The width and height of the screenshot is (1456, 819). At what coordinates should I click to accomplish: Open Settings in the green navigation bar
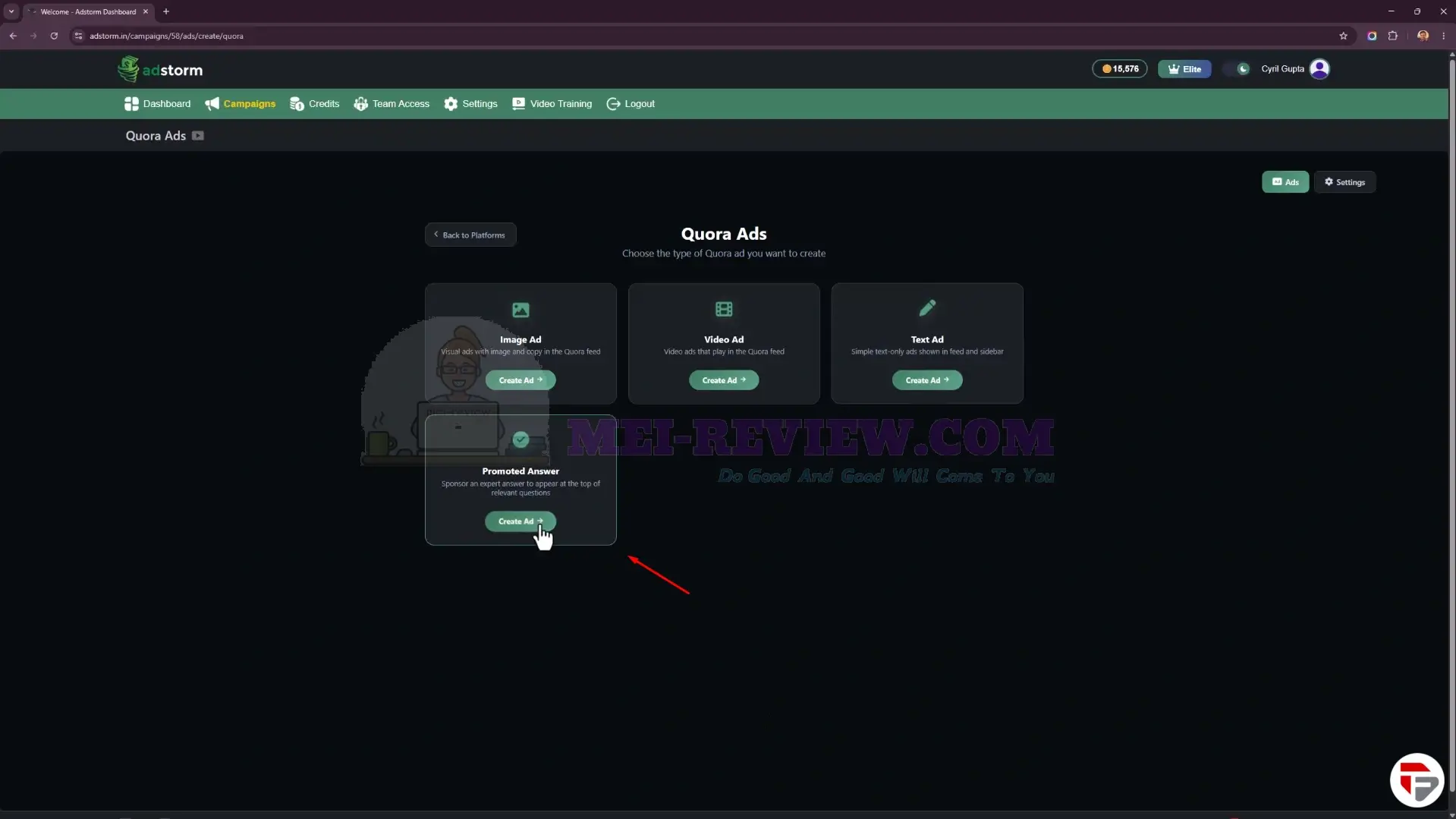470,104
